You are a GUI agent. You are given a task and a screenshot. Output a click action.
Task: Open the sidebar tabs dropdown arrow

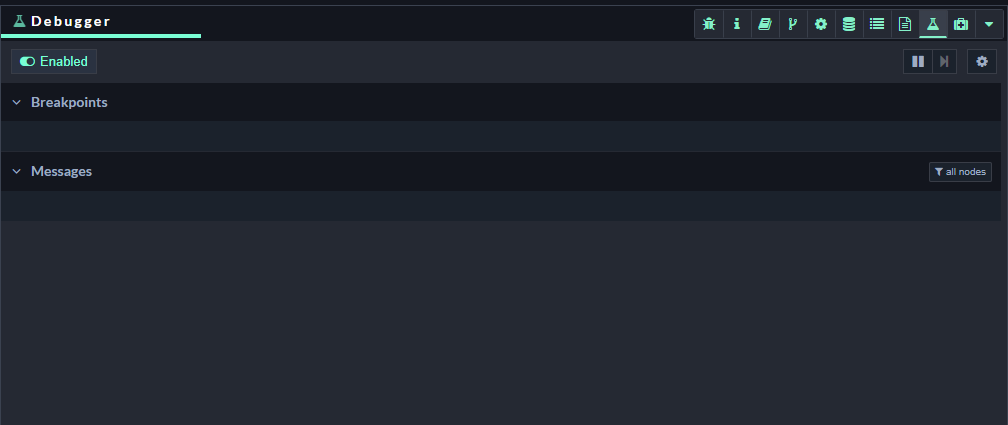pos(989,24)
